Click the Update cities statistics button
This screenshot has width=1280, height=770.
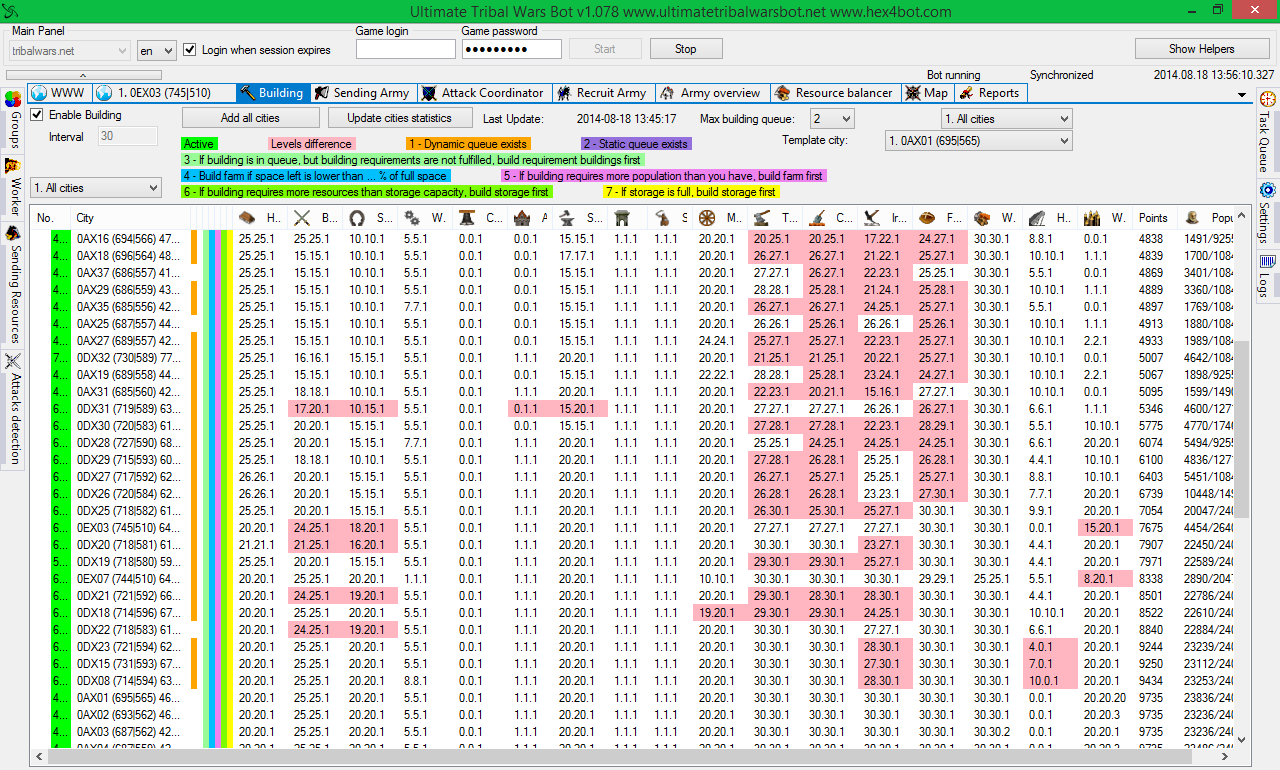399,118
